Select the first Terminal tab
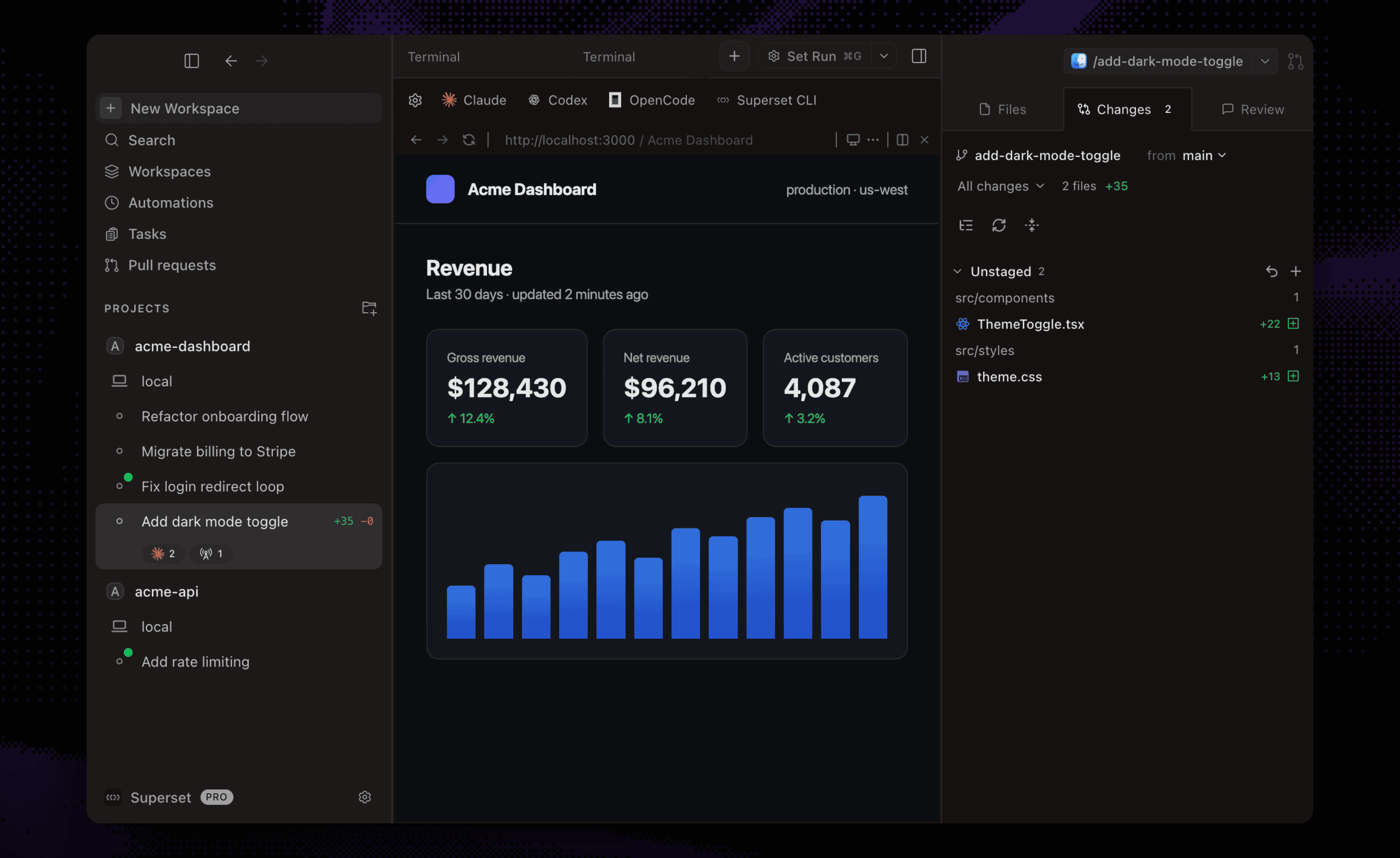The image size is (1400, 858). pyautogui.click(x=434, y=57)
